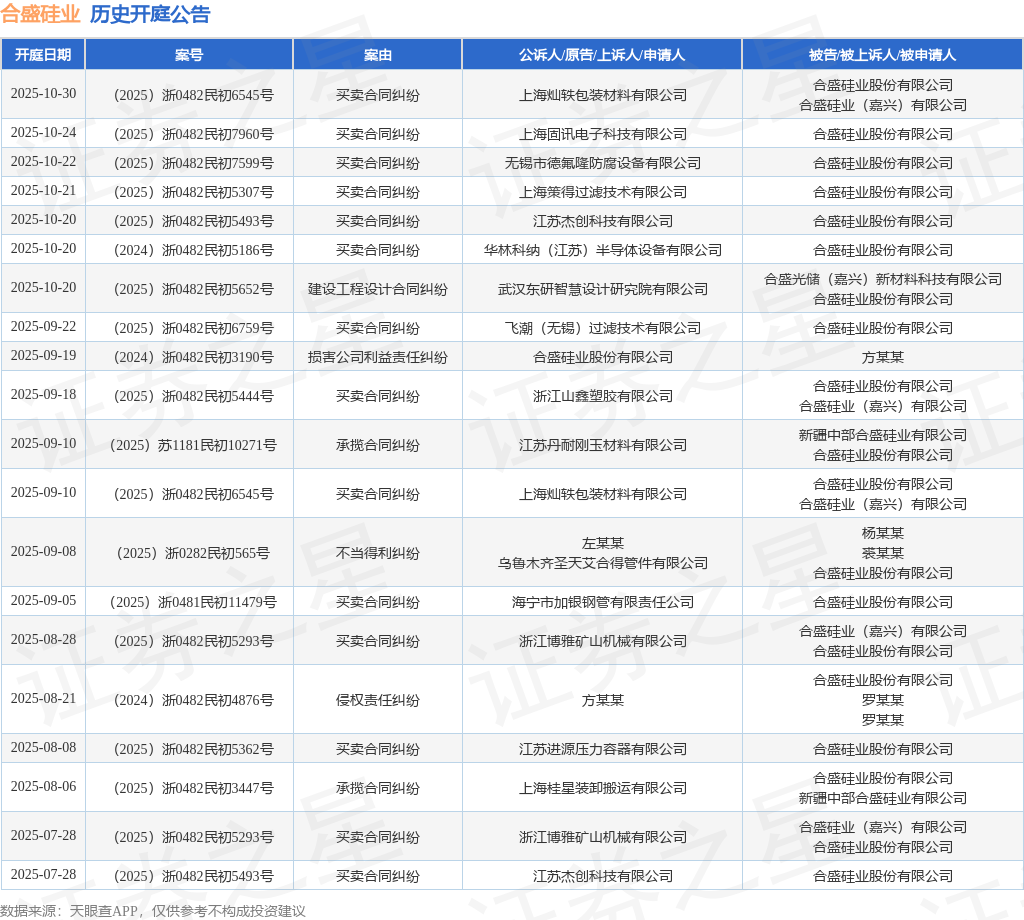
Task: Select case number (2025)浙0282民初565号
Action: [193, 553]
